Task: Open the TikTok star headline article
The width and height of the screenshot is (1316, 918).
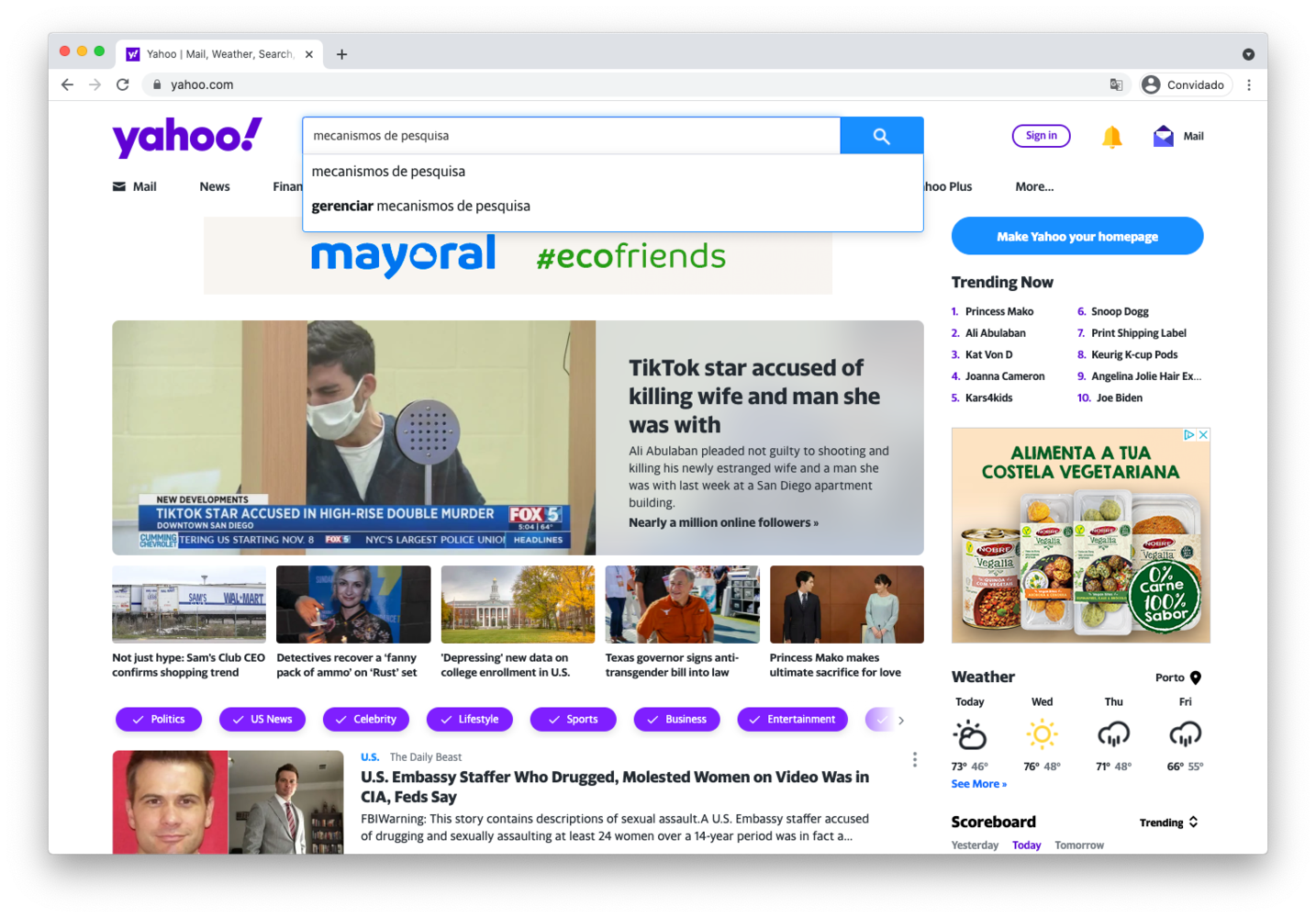Action: point(753,397)
